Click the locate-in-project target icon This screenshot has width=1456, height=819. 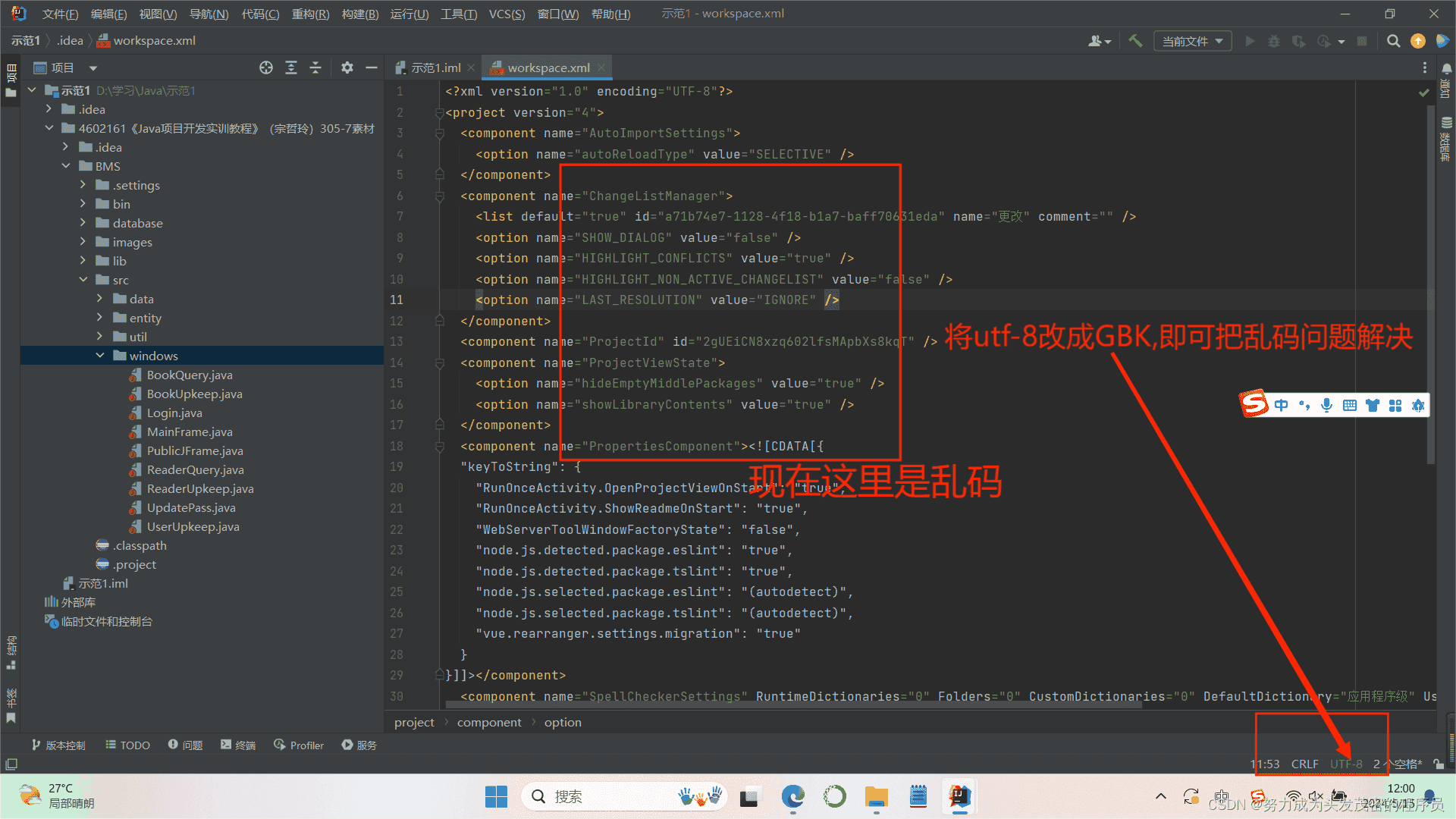pos(266,67)
